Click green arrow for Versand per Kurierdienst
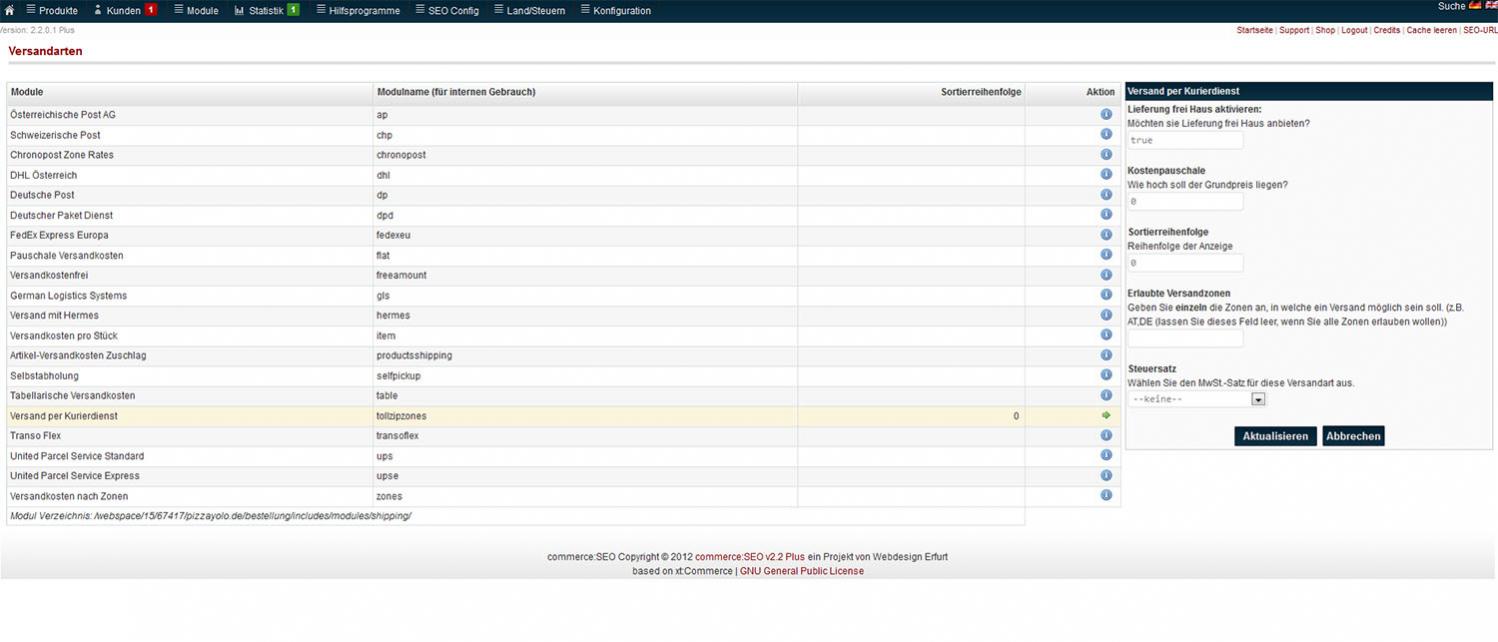1498x642 pixels. coord(1106,415)
